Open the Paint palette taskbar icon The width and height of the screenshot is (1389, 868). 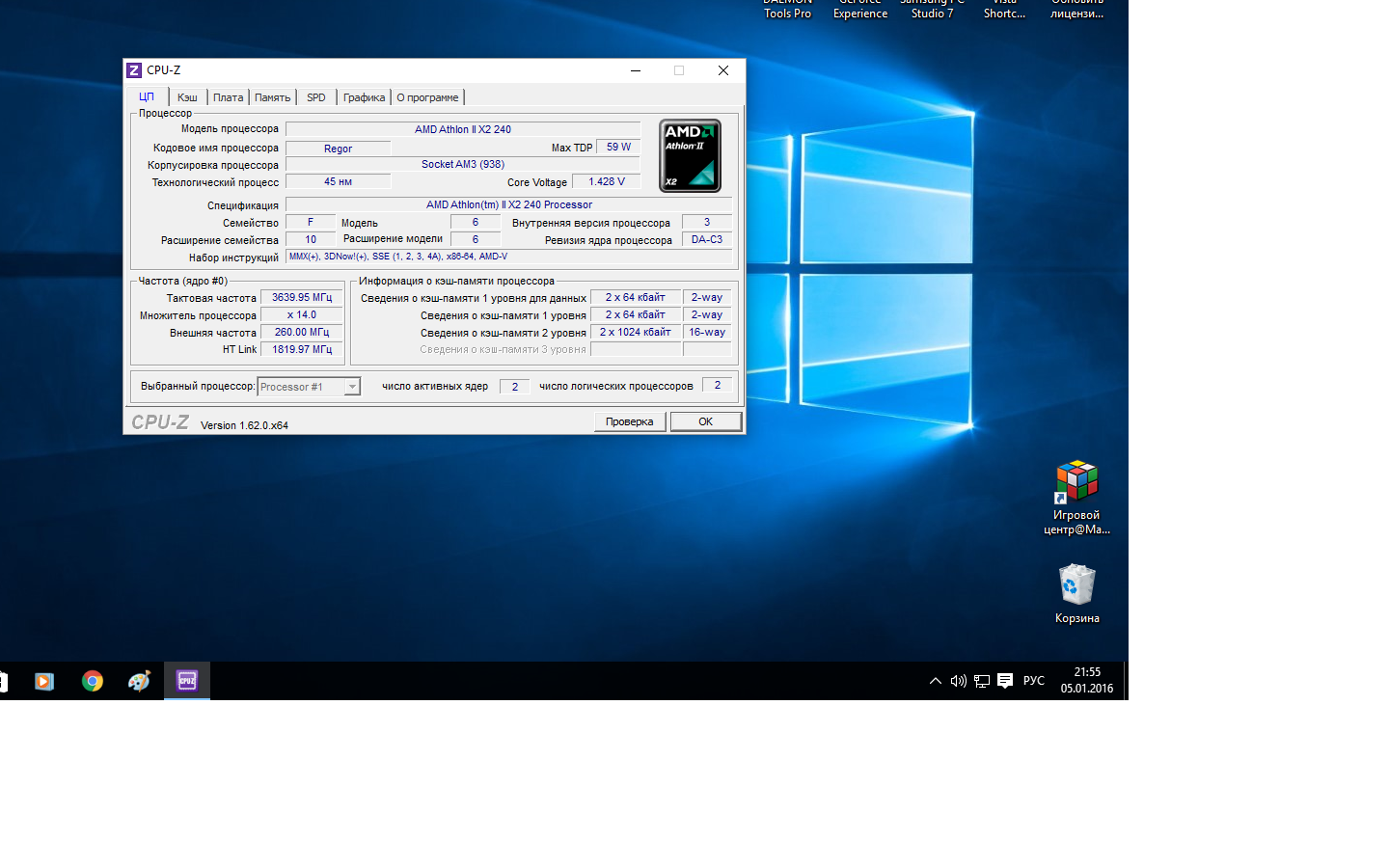coord(139,681)
